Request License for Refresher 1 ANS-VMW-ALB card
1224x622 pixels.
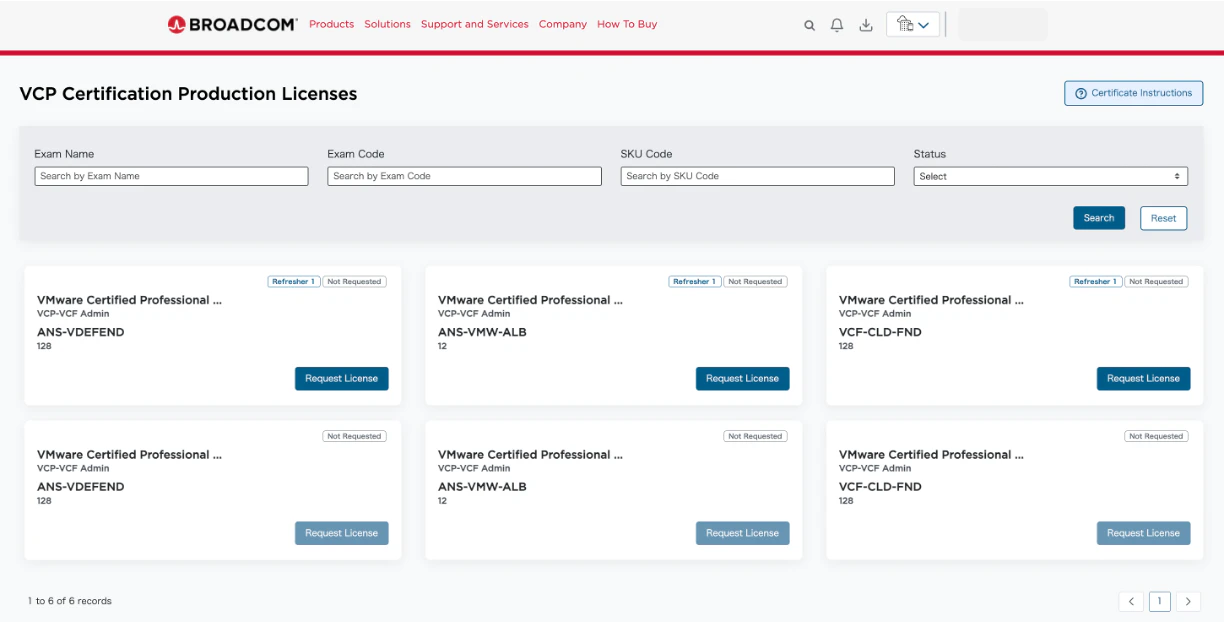(x=742, y=379)
